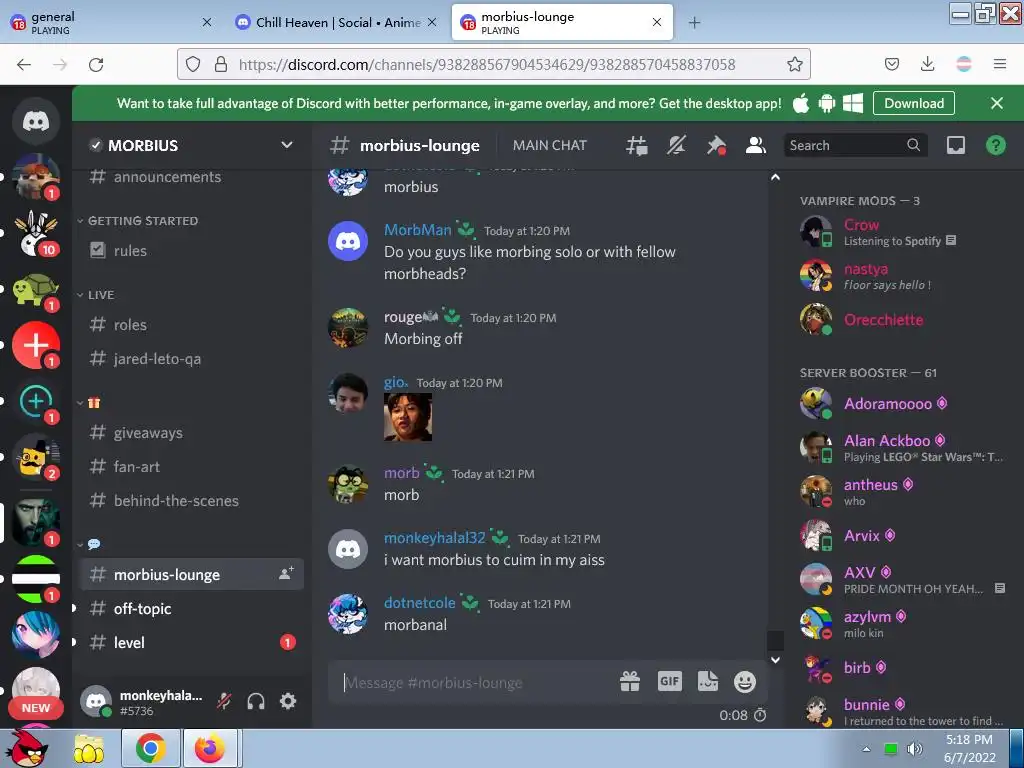Click the teal add server icon

click(x=36, y=401)
